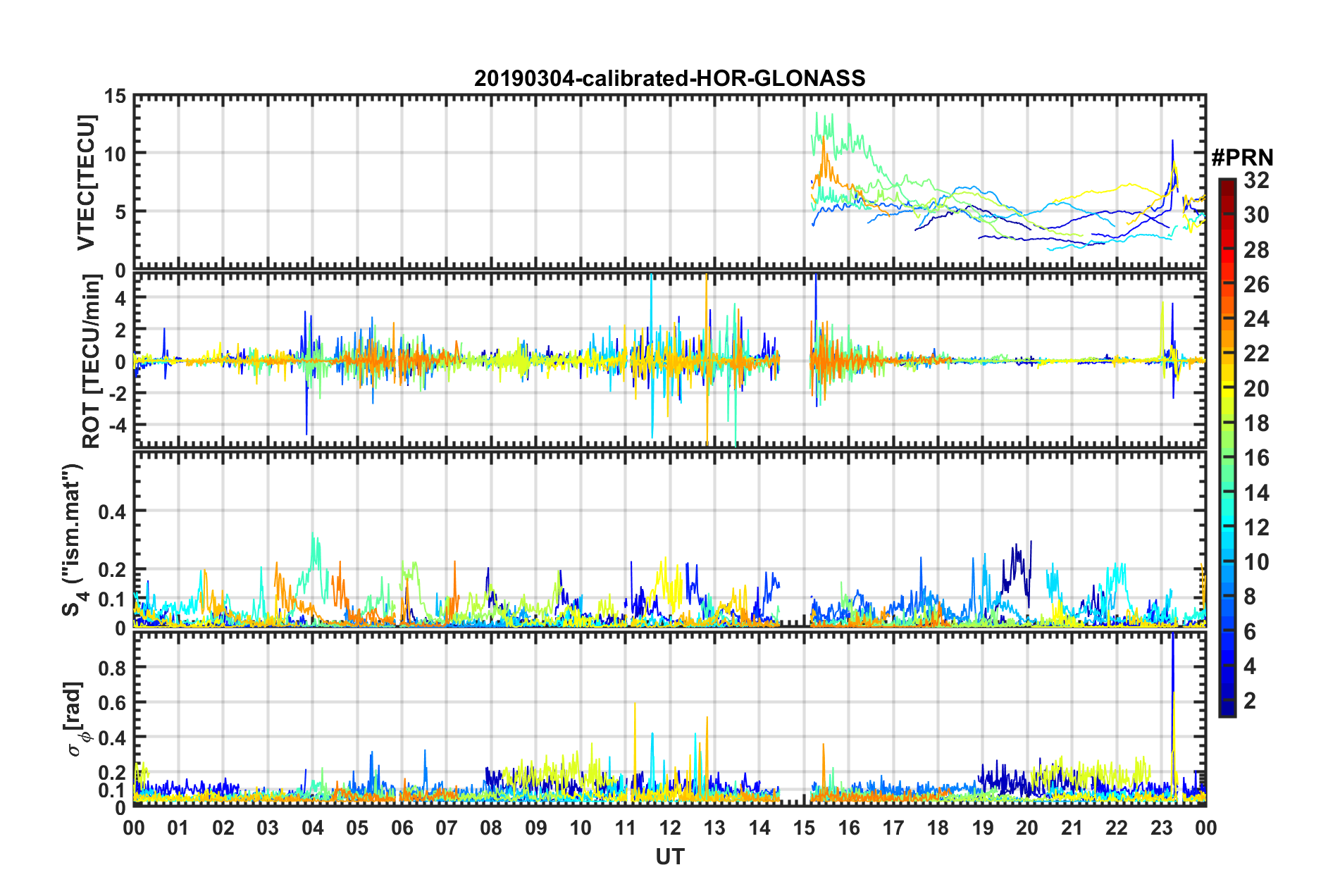Select the 0.4 tick on S4 axis

click(111, 511)
